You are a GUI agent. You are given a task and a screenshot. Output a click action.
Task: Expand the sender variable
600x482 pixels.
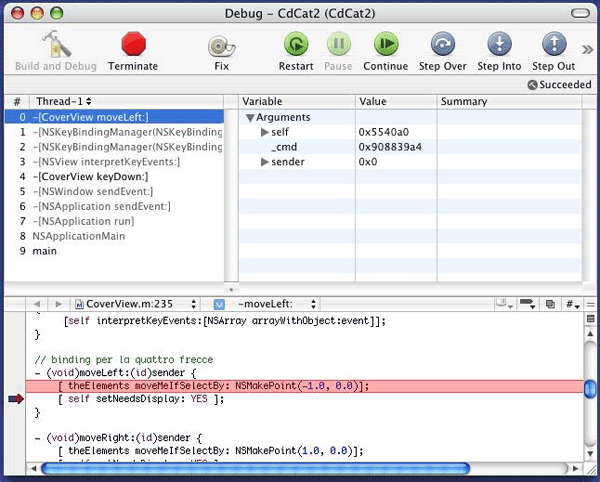pos(265,162)
